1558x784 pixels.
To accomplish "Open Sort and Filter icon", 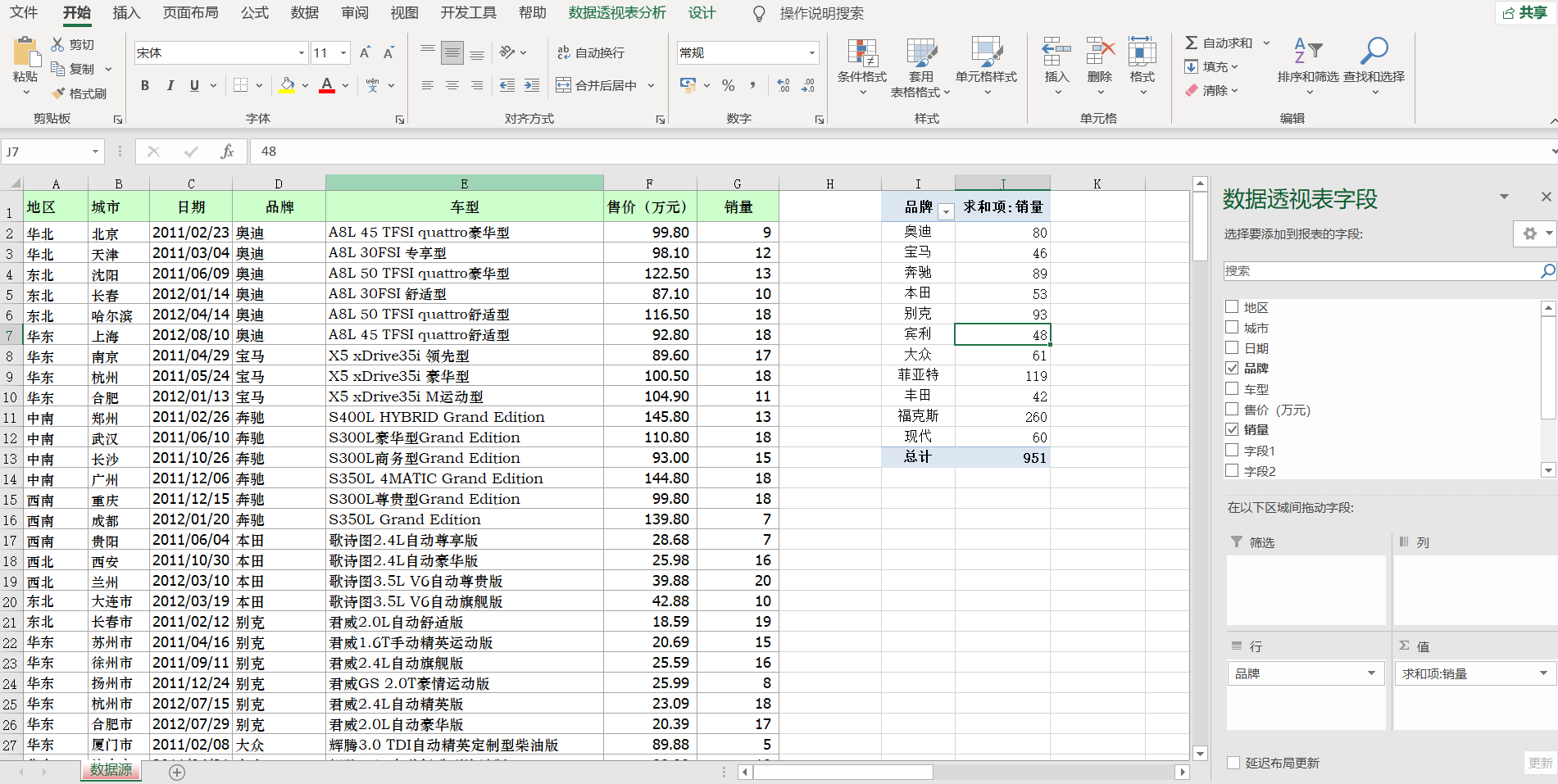I will click(x=1308, y=51).
